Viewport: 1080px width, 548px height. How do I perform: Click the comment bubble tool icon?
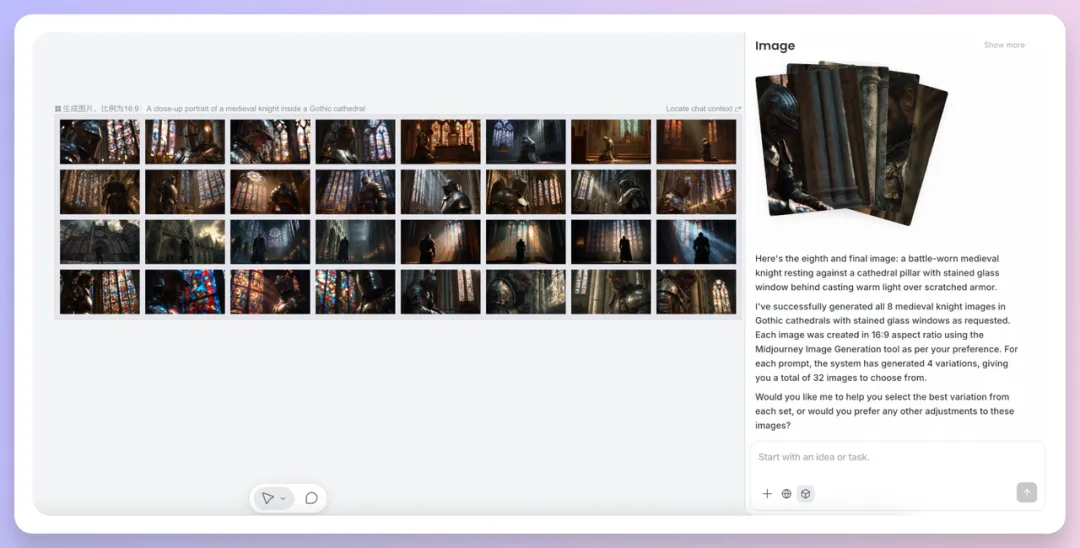[x=311, y=498]
